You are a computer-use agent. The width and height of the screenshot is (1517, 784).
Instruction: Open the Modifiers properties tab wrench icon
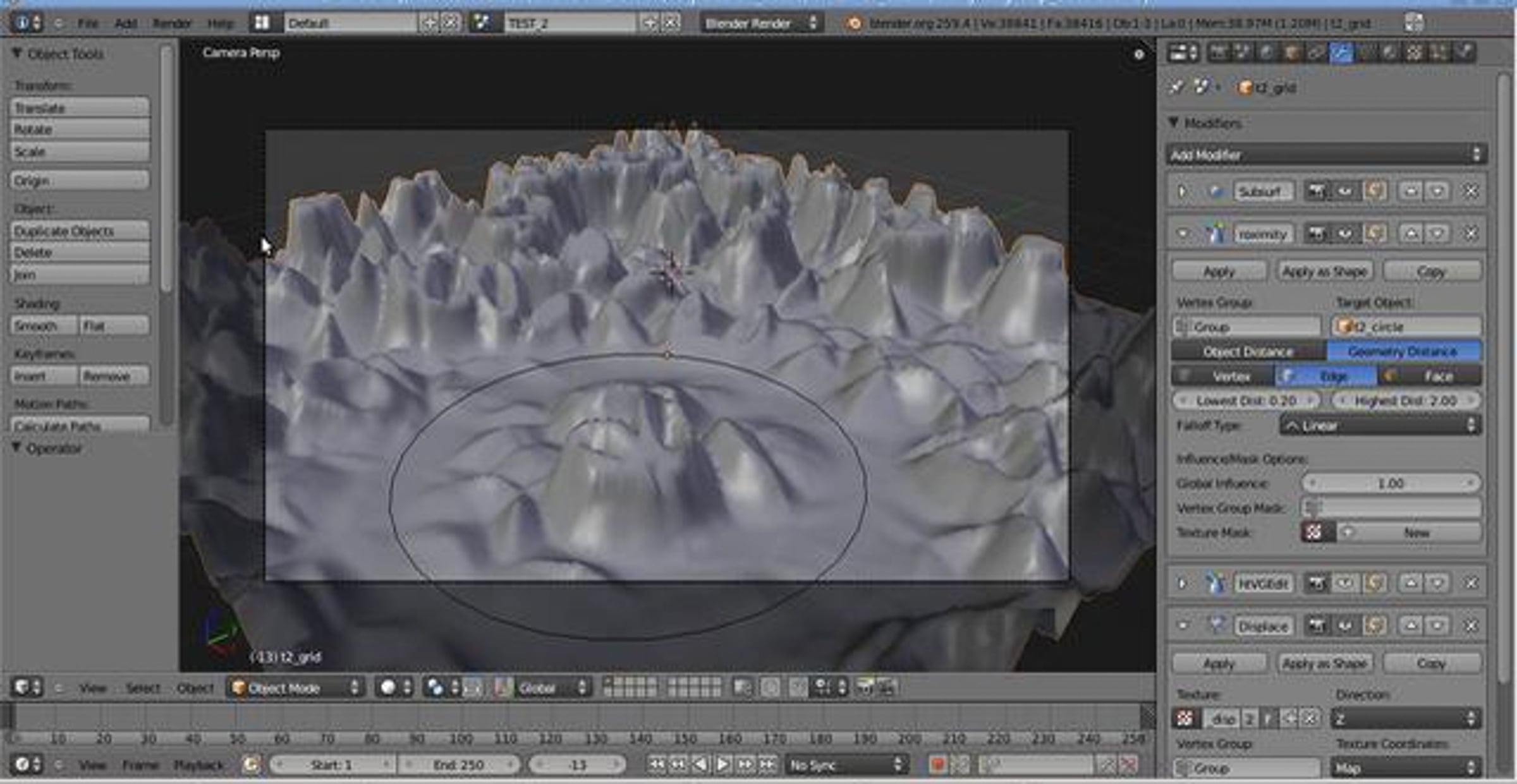tap(1341, 53)
